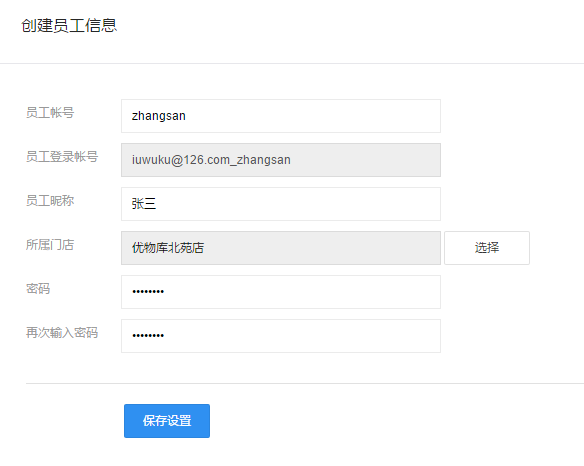Select the 所属门店 field showing 优物库北苑店

point(281,248)
